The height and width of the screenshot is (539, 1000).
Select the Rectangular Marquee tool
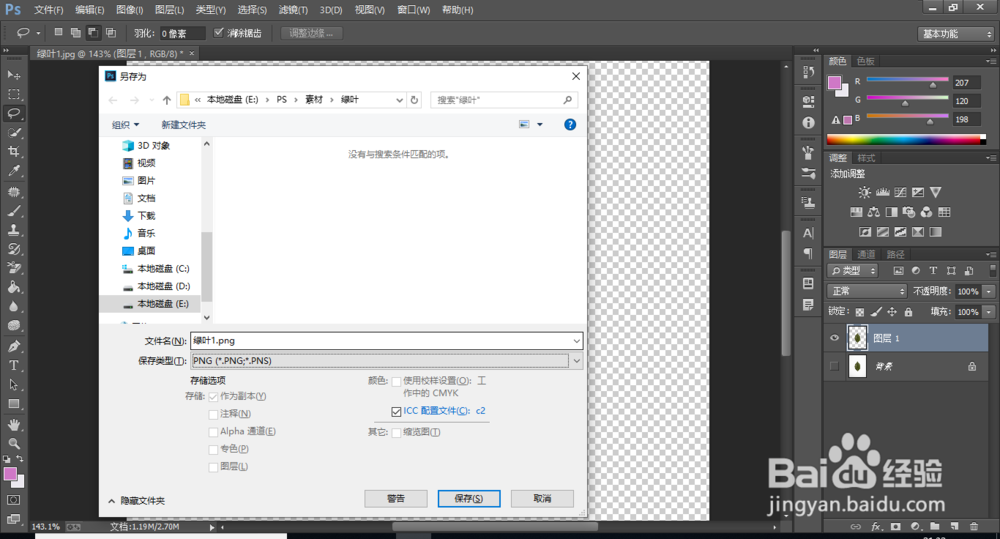coord(13,94)
